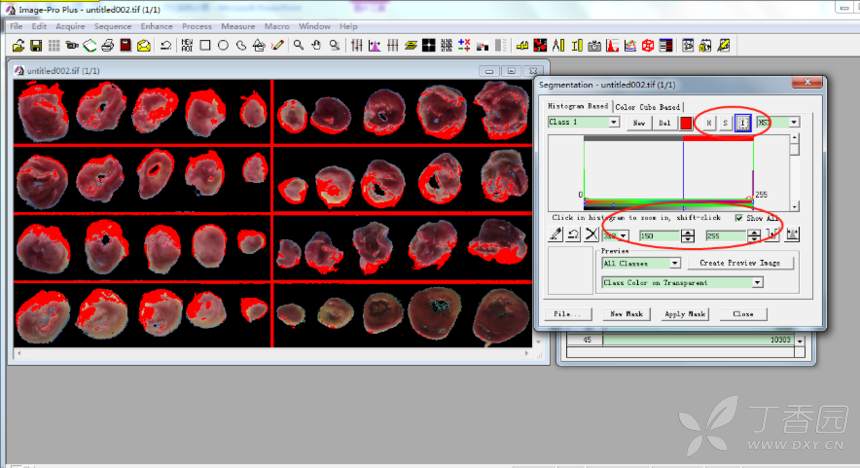
Task: Toggle the I channel button
Action: [743, 123]
